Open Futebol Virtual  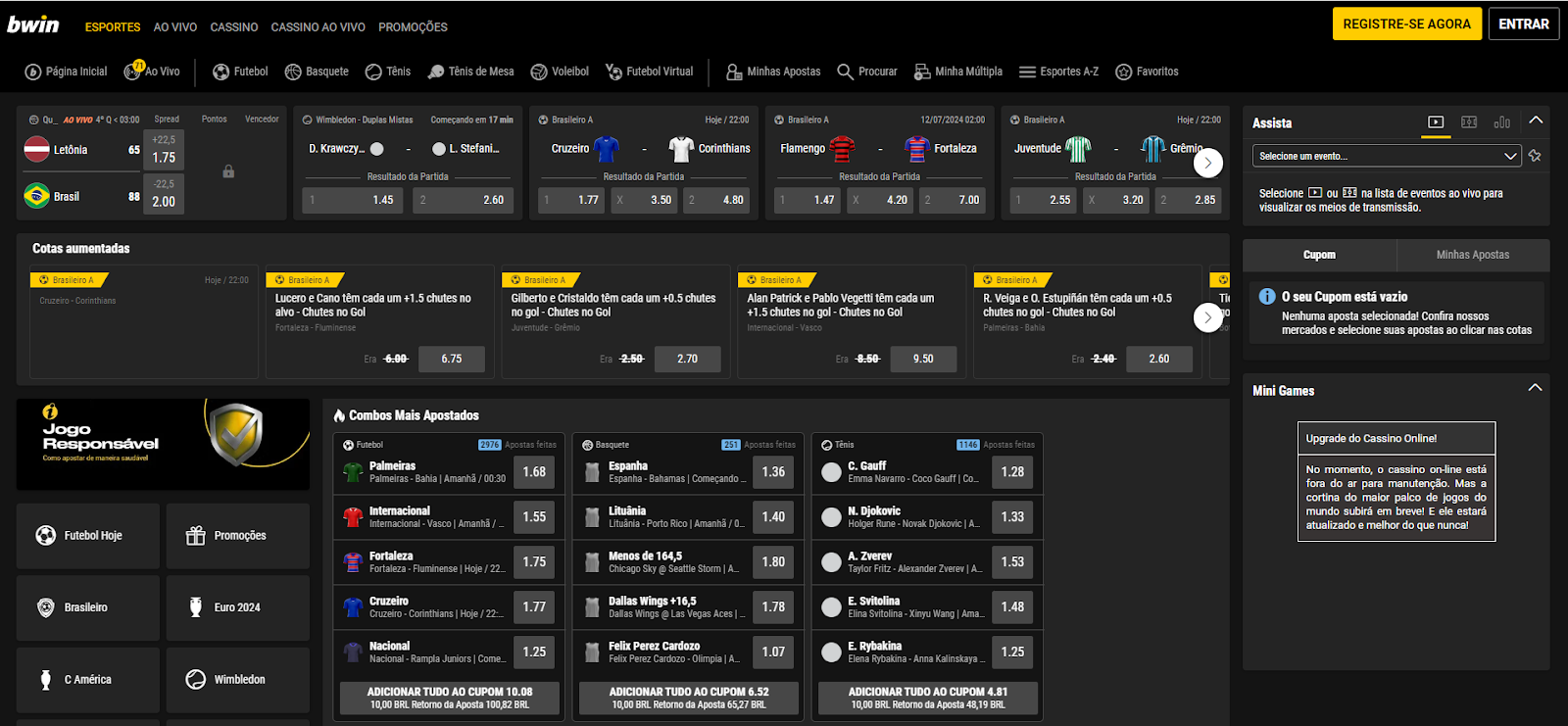[x=649, y=72]
